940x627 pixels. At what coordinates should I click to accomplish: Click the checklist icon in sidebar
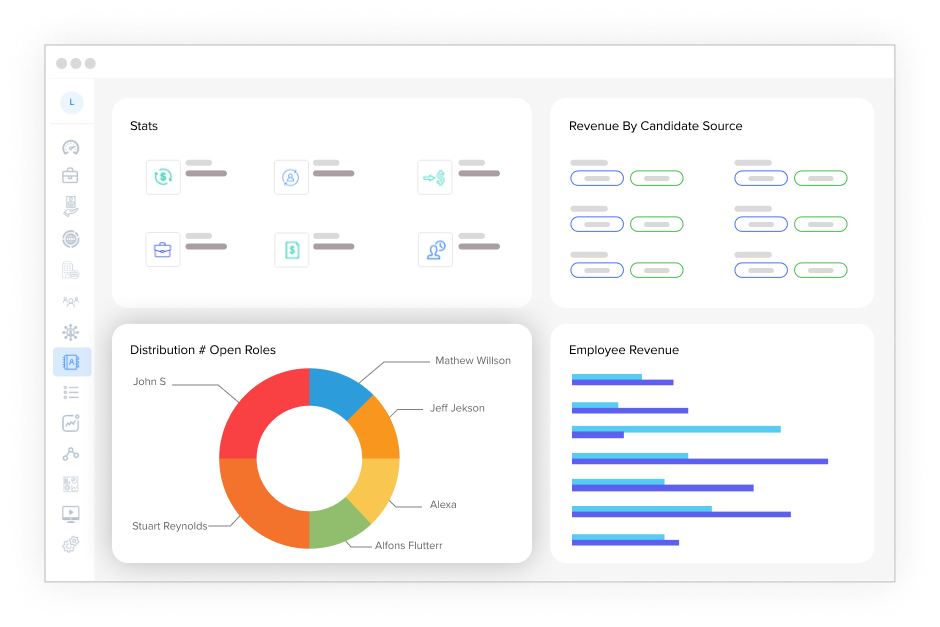click(x=70, y=392)
